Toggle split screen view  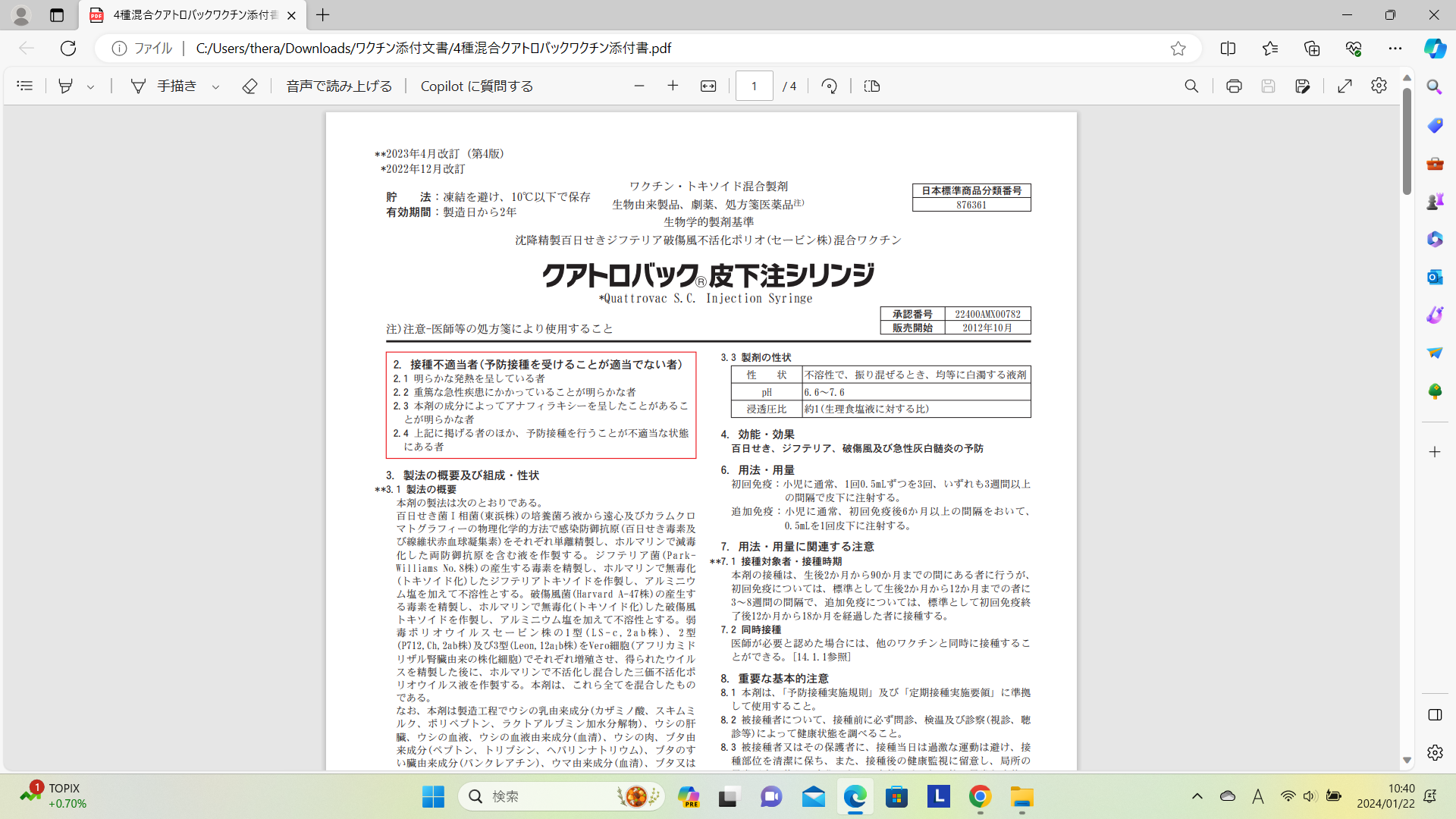(1228, 48)
